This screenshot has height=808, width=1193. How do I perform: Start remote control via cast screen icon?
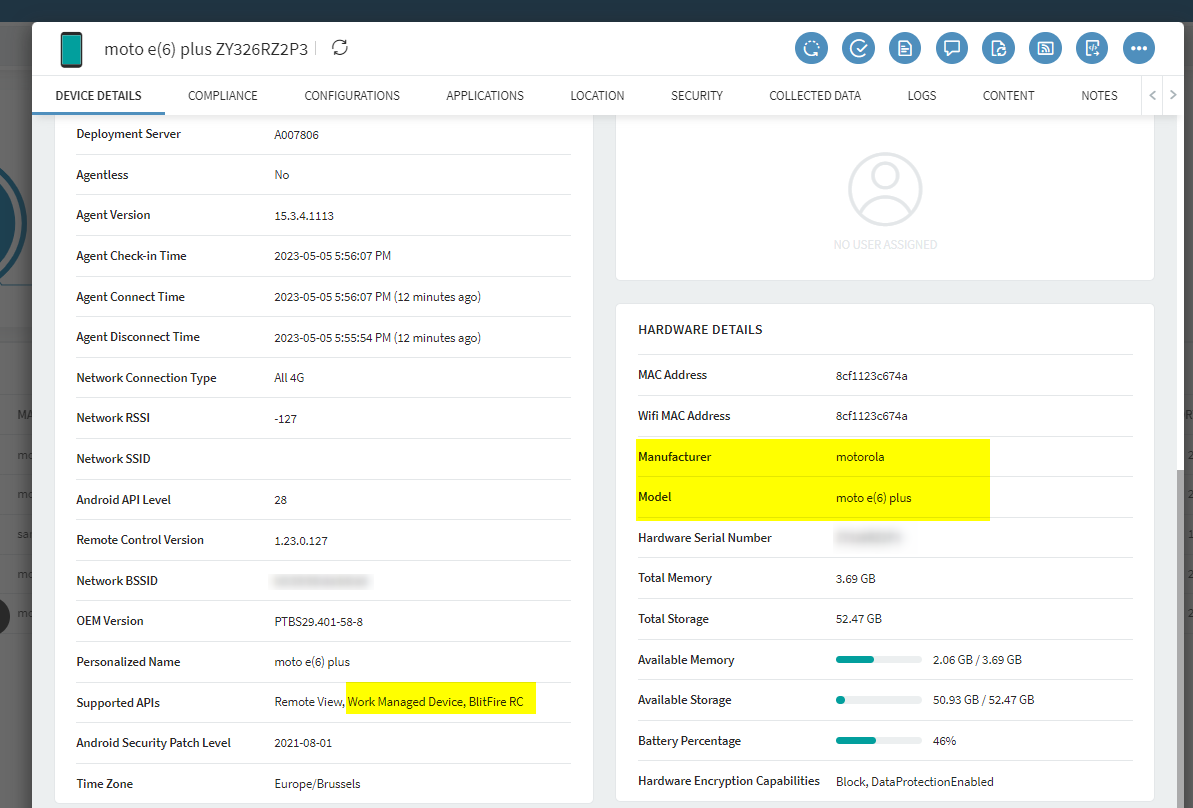[1045, 48]
